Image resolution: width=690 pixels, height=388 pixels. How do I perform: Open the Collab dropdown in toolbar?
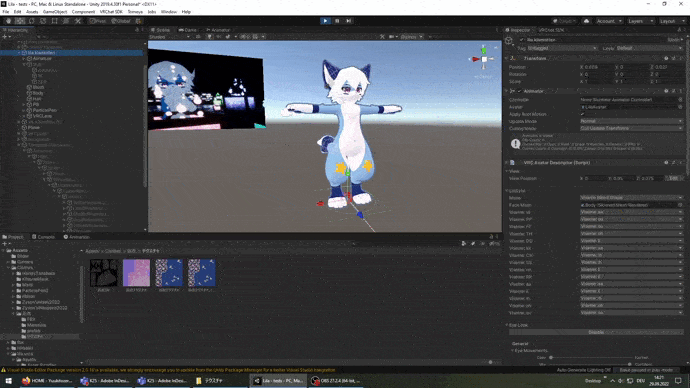coord(565,21)
